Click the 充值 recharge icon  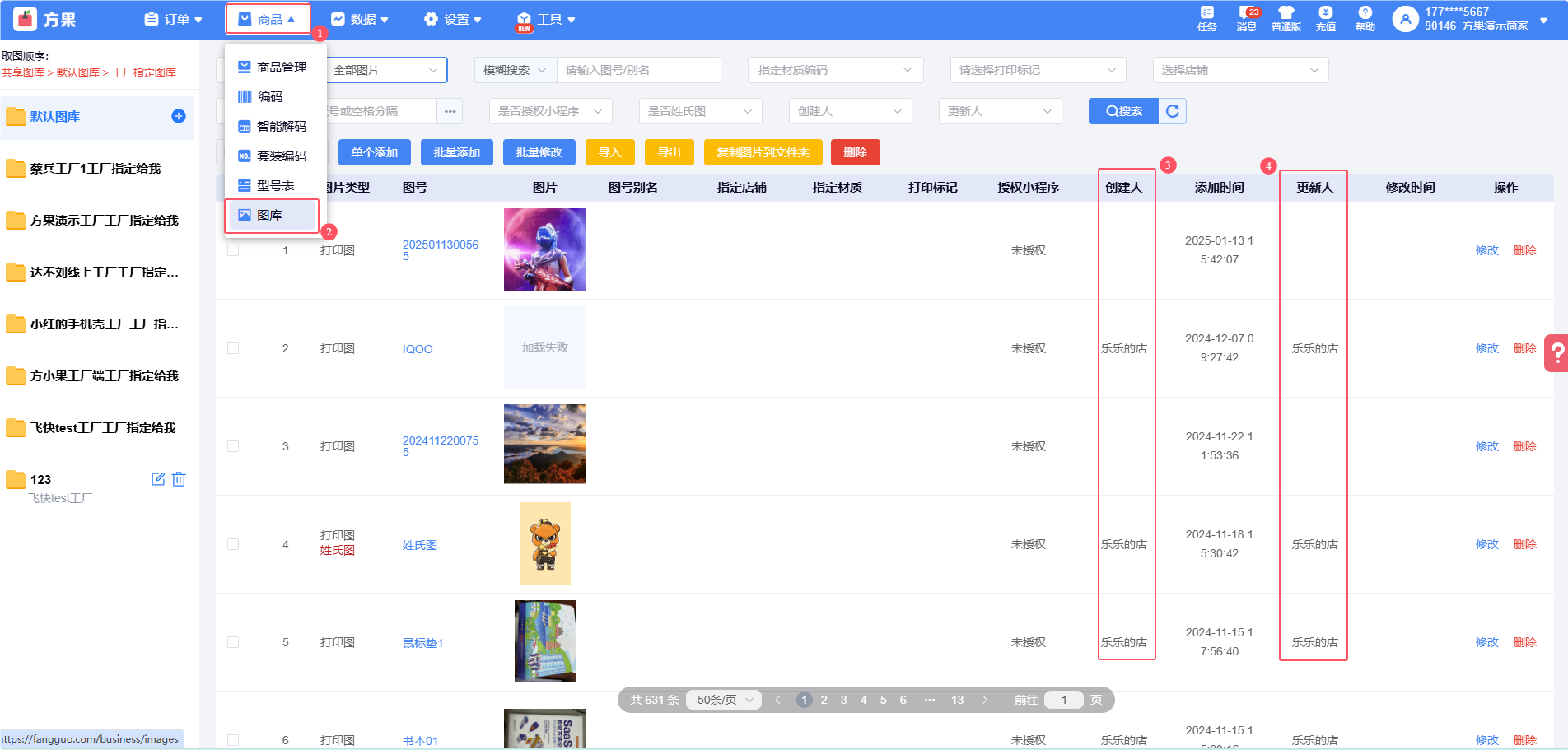(x=1325, y=17)
